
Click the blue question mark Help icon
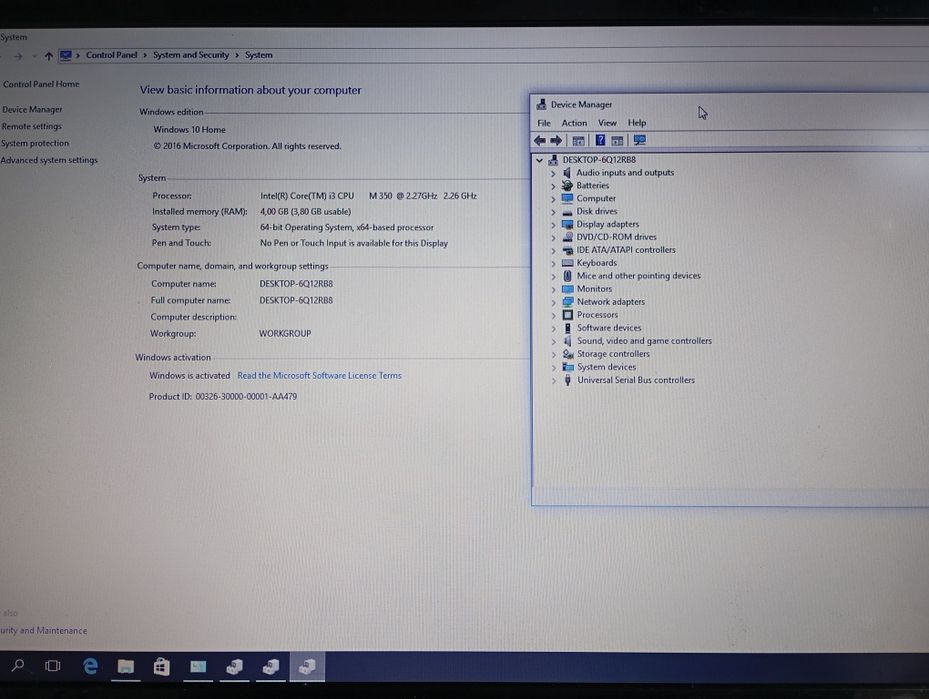point(600,140)
